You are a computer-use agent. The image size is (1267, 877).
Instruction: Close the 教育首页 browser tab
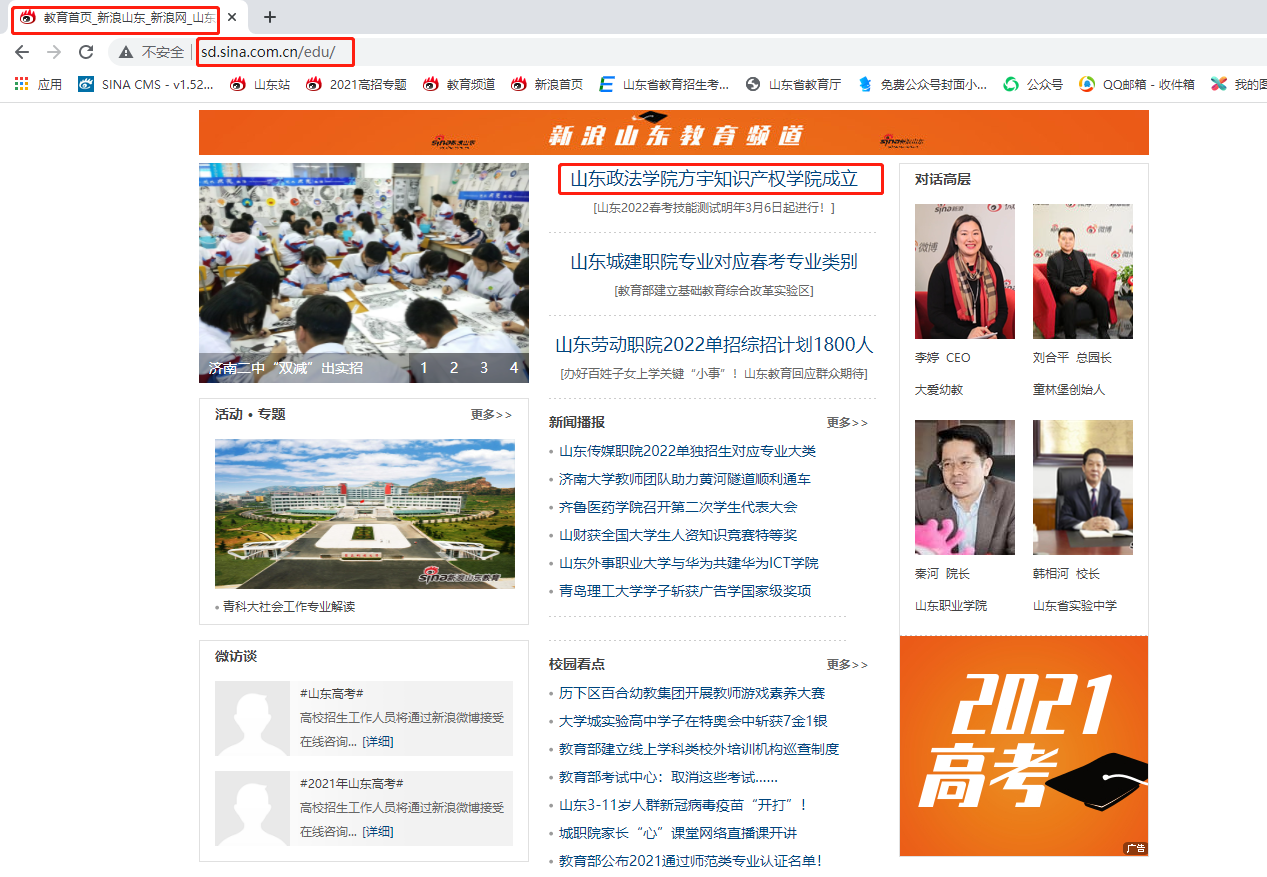point(232,17)
